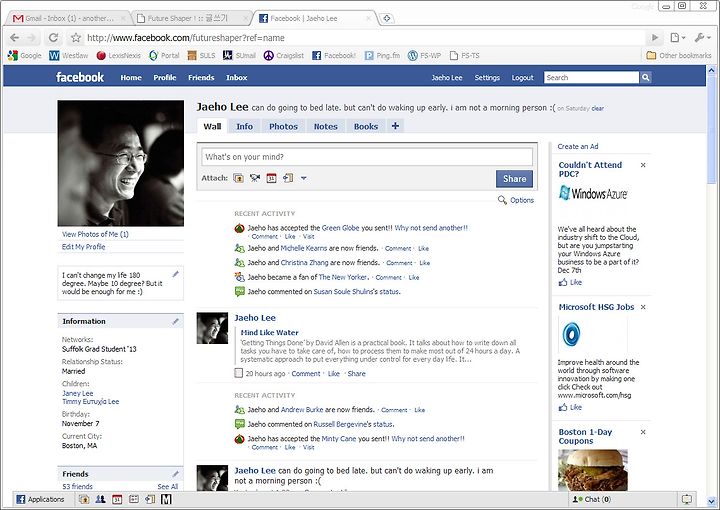The width and height of the screenshot is (720, 510).
Task: Open the Westlaw bookmark
Action: (x=68, y=56)
